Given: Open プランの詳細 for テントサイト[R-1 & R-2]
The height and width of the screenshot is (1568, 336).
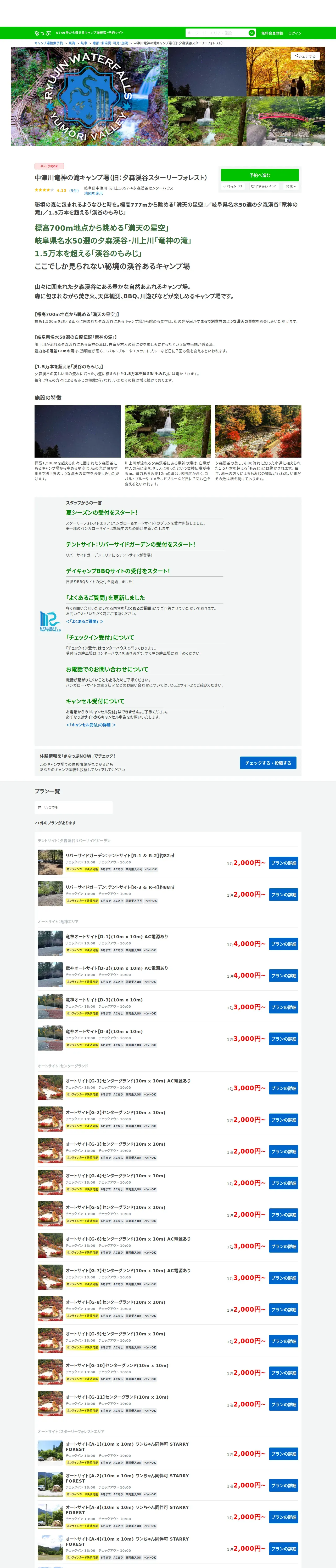Looking at the screenshot, I should [284, 863].
